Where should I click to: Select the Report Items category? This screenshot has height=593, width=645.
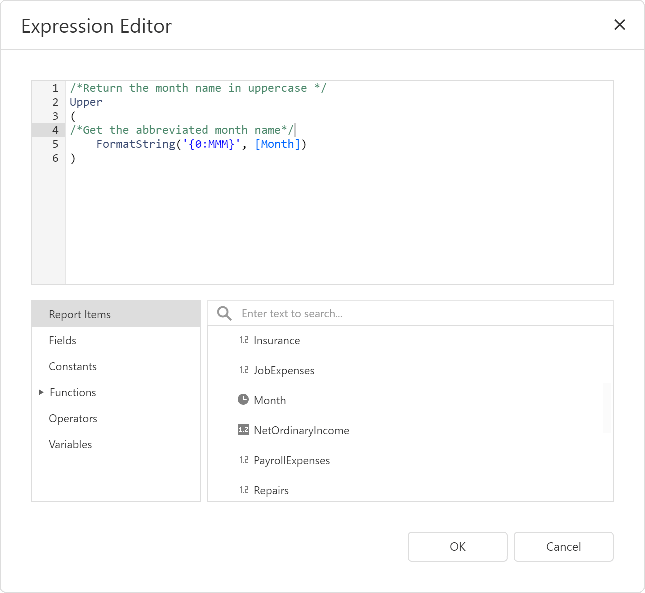(80, 314)
